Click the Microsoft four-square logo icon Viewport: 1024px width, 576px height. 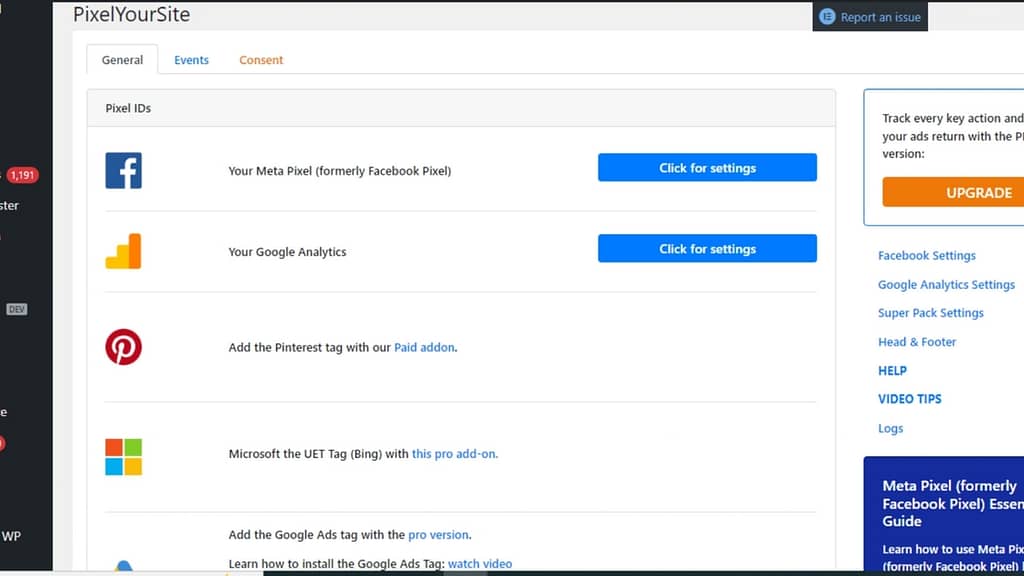coord(123,456)
